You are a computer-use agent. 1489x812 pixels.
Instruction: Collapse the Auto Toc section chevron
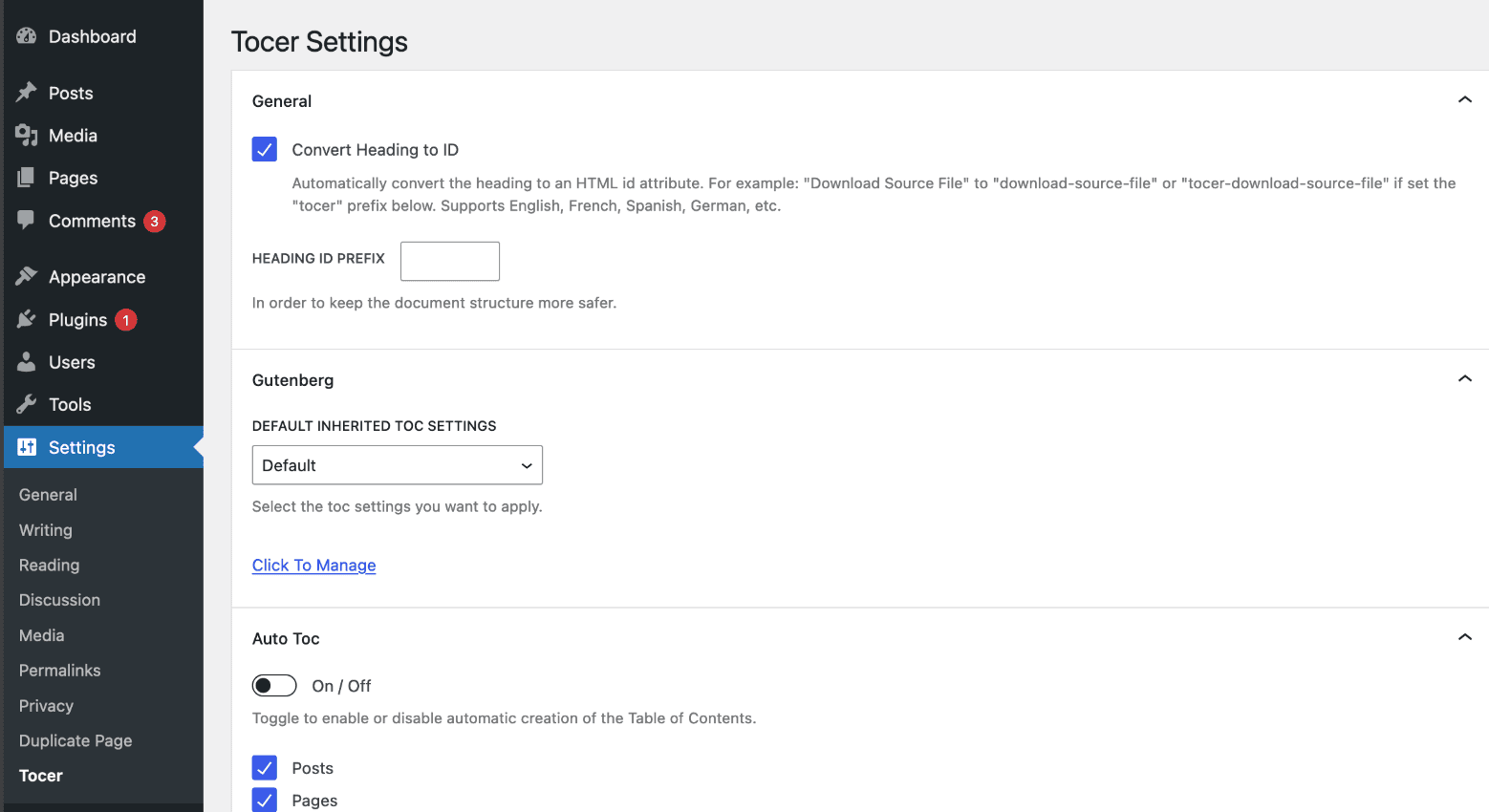(x=1464, y=637)
